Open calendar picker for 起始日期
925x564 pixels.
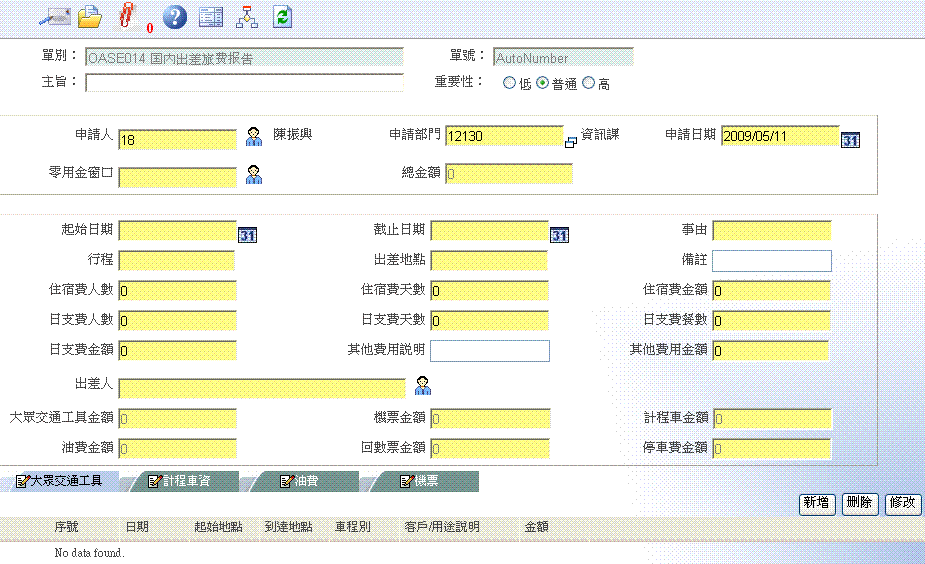pos(248,235)
